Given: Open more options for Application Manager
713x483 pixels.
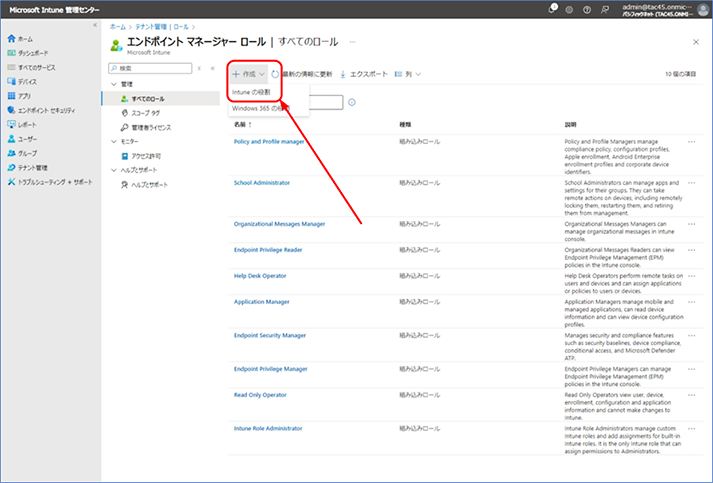Looking at the screenshot, I should [691, 302].
